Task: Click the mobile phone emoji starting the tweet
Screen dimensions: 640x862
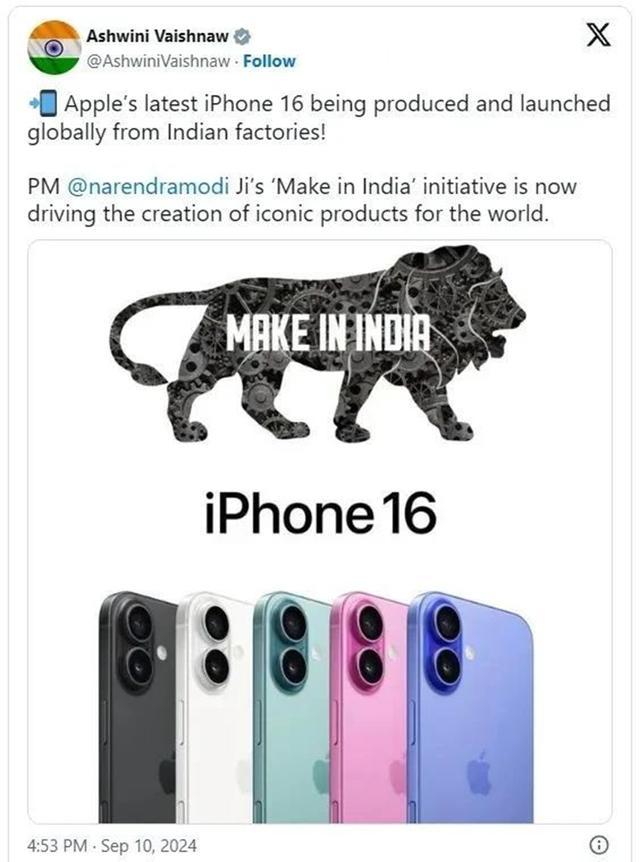Action: pyautogui.click(x=43, y=104)
